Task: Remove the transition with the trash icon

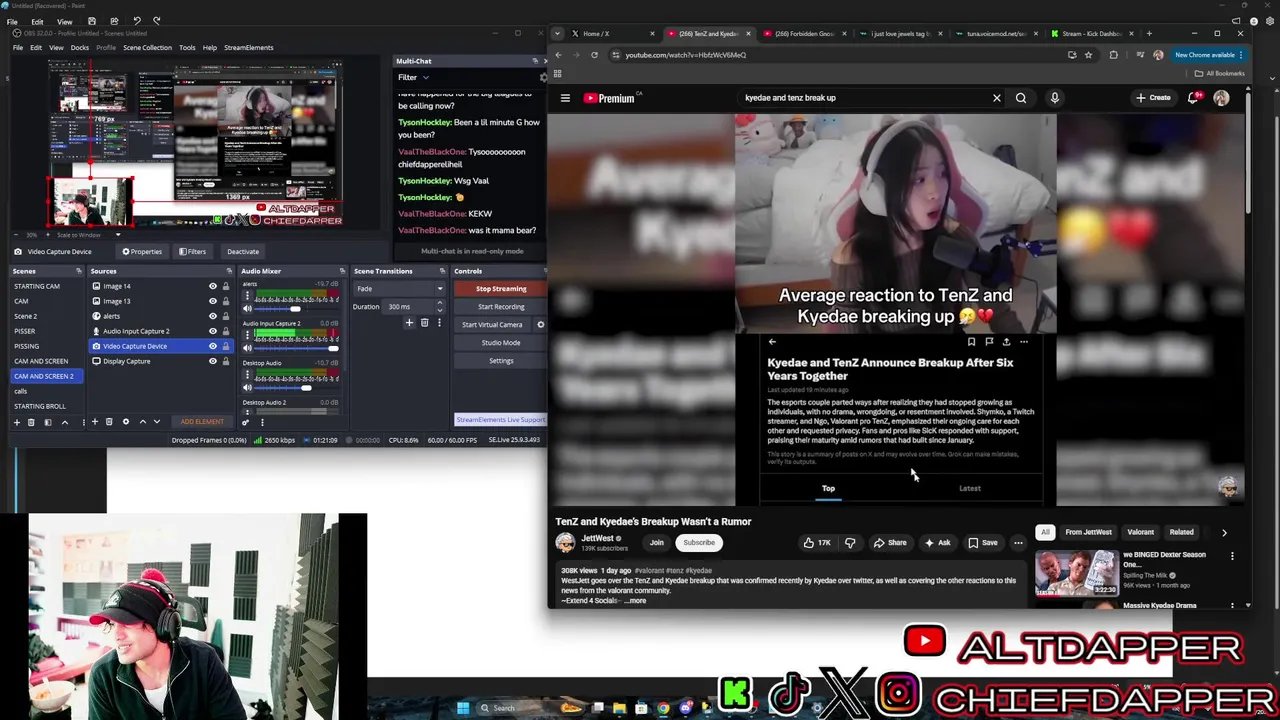Action: click(424, 322)
